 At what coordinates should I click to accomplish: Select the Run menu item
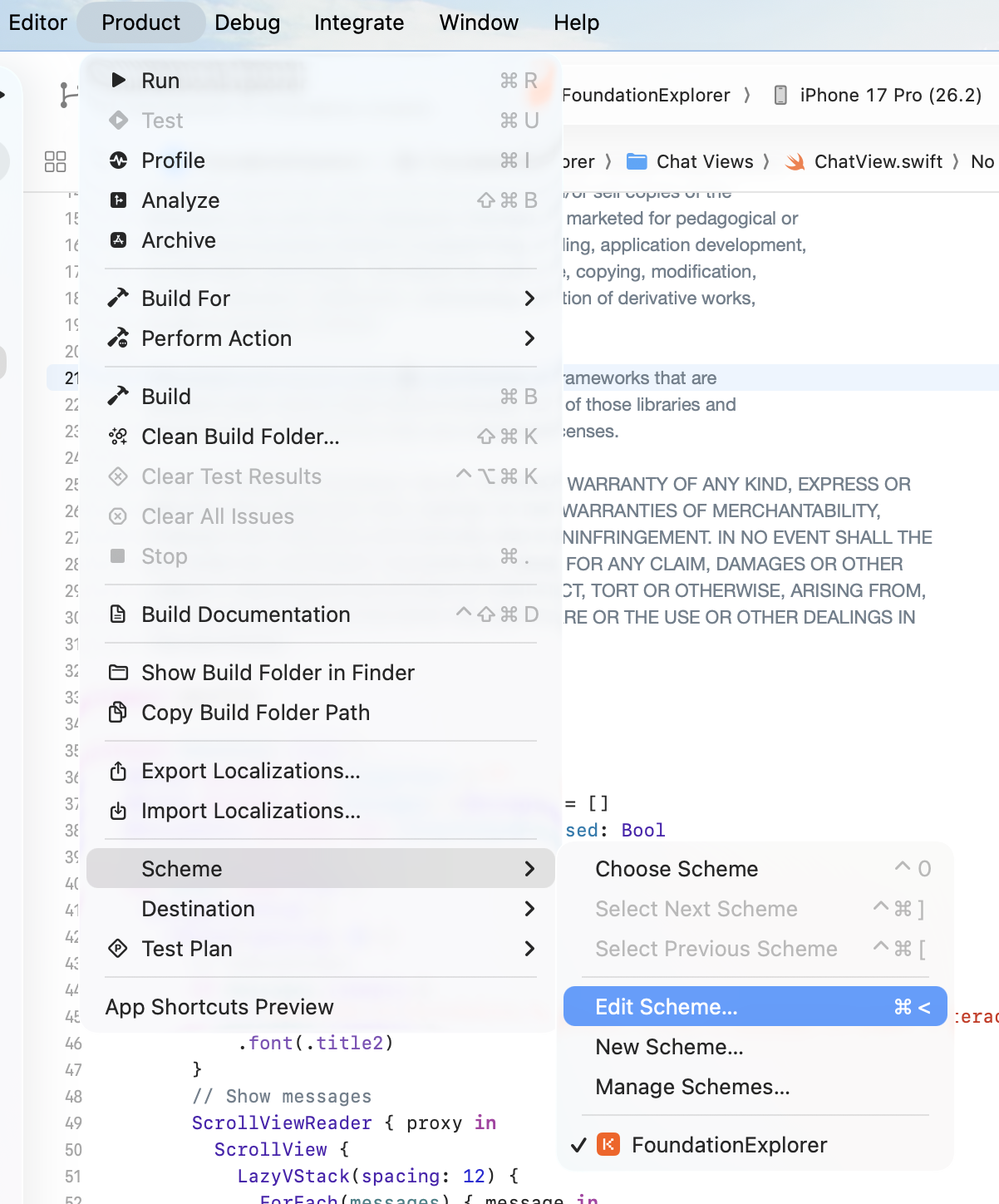click(x=321, y=81)
